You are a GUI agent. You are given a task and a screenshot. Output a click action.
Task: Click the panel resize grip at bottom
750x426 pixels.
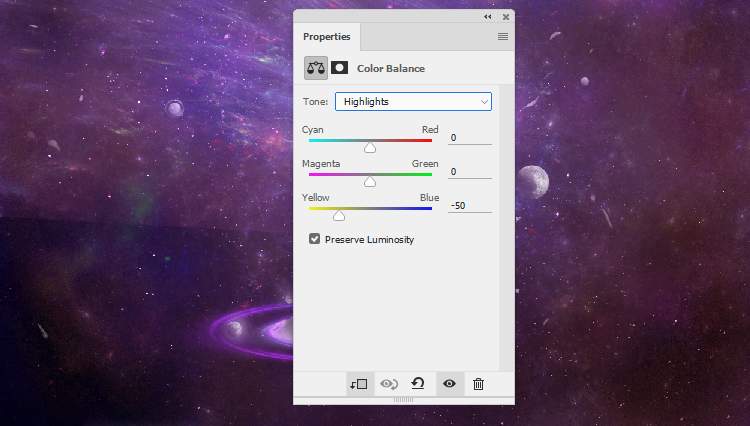coord(404,400)
